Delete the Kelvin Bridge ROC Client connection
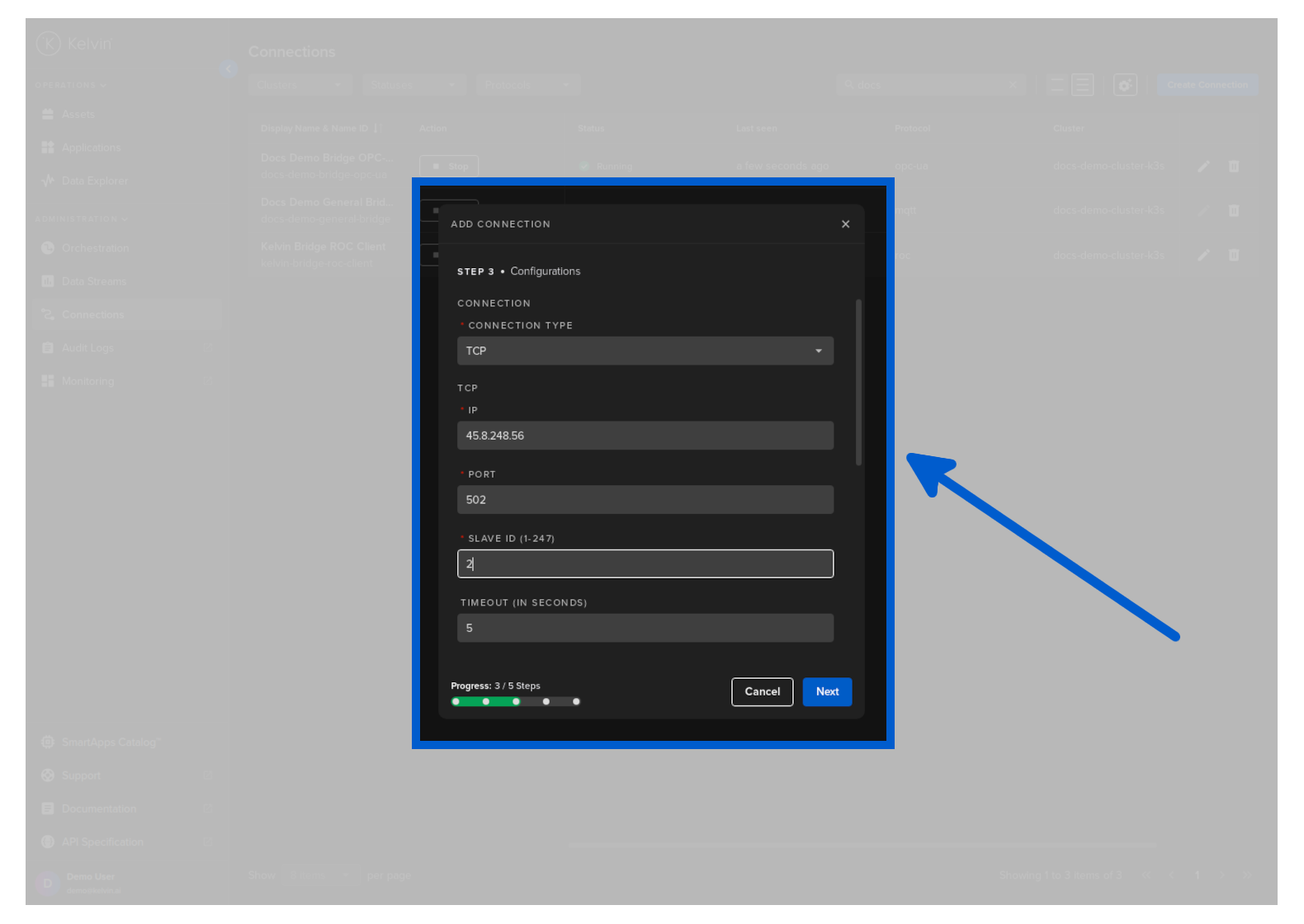The height and width of the screenshot is (924, 1304). point(1233,255)
